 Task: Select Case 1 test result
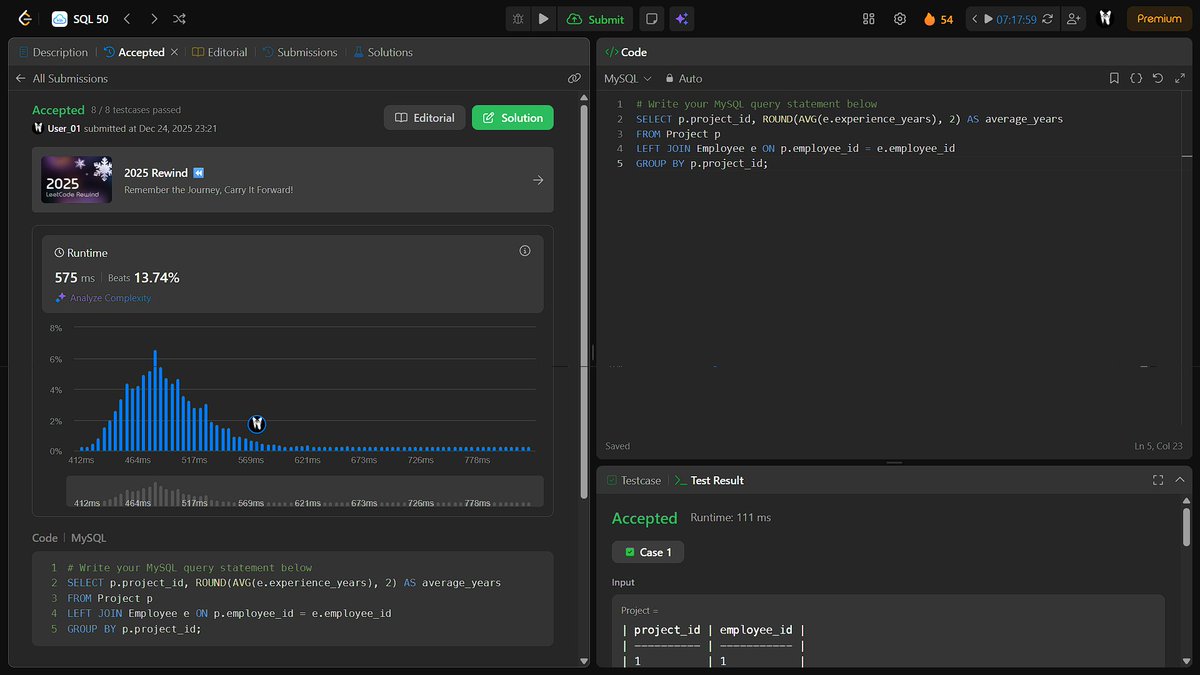[x=648, y=552]
